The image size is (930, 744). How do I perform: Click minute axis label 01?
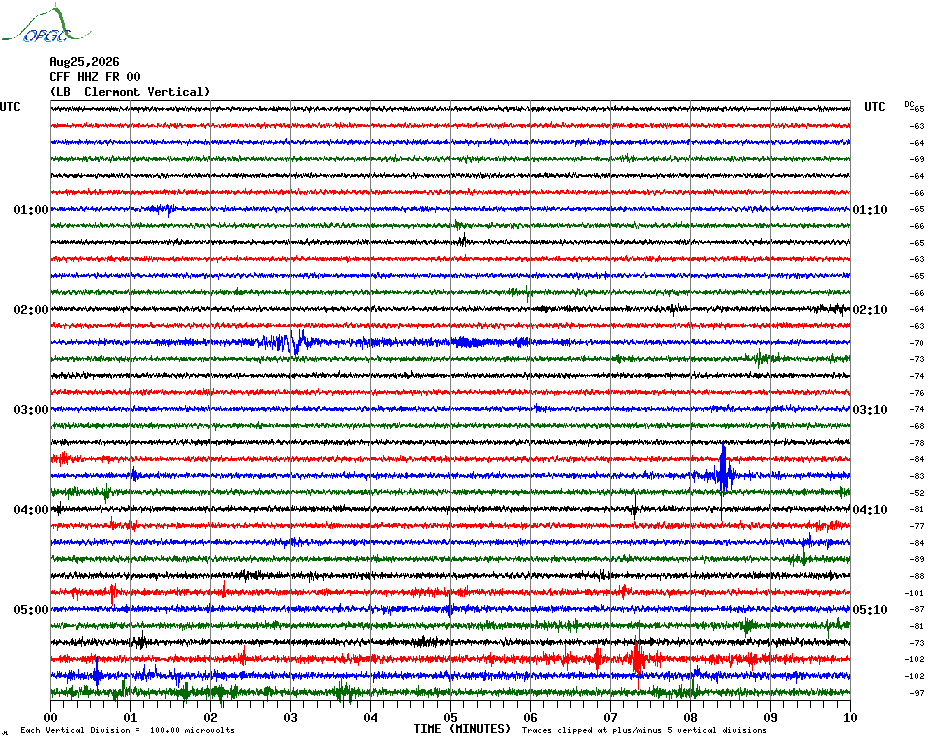tap(130, 717)
